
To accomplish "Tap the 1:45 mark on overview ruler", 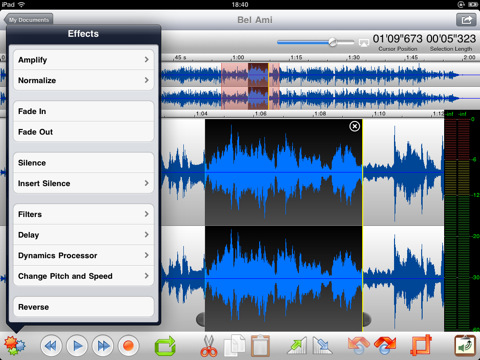I will (x=412, y=58).
